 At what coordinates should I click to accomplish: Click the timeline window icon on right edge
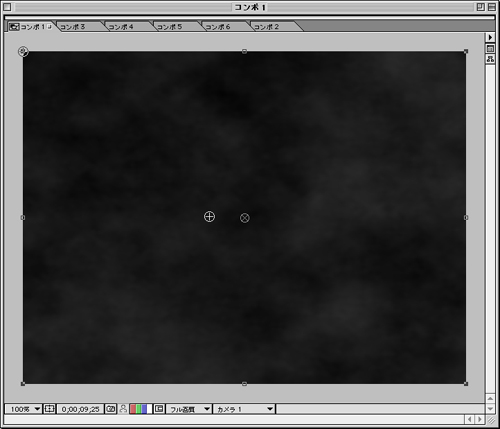point(490,49)
